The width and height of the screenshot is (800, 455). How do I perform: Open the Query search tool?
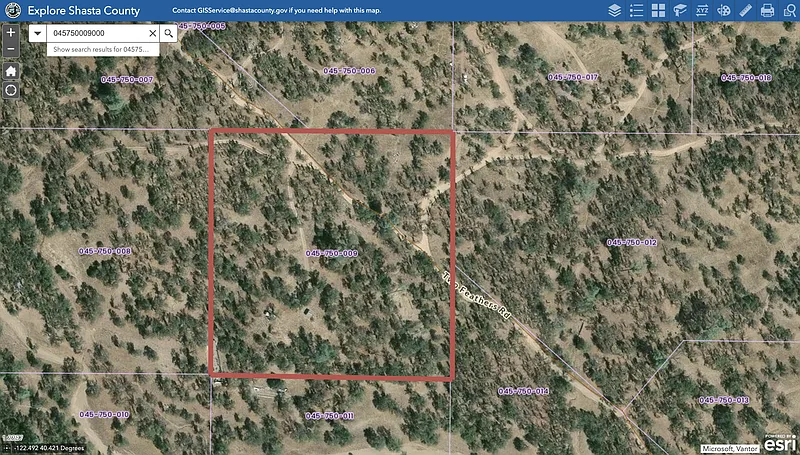pyautogui.click(x=788, y=10)
